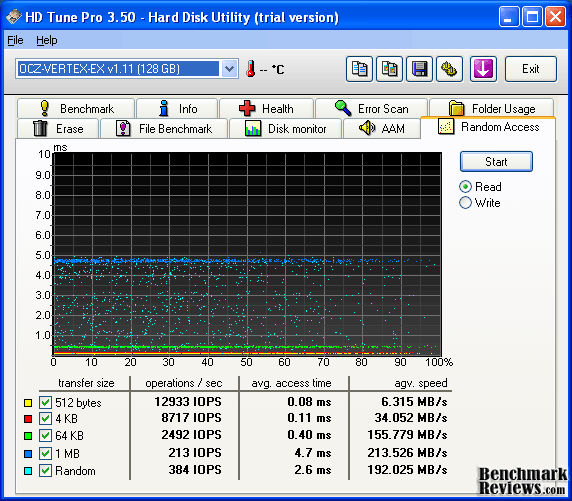The height and width of the screenshot is (501, 572).
Task: Click the thermometer temperature icon
Action: [250, 69]
